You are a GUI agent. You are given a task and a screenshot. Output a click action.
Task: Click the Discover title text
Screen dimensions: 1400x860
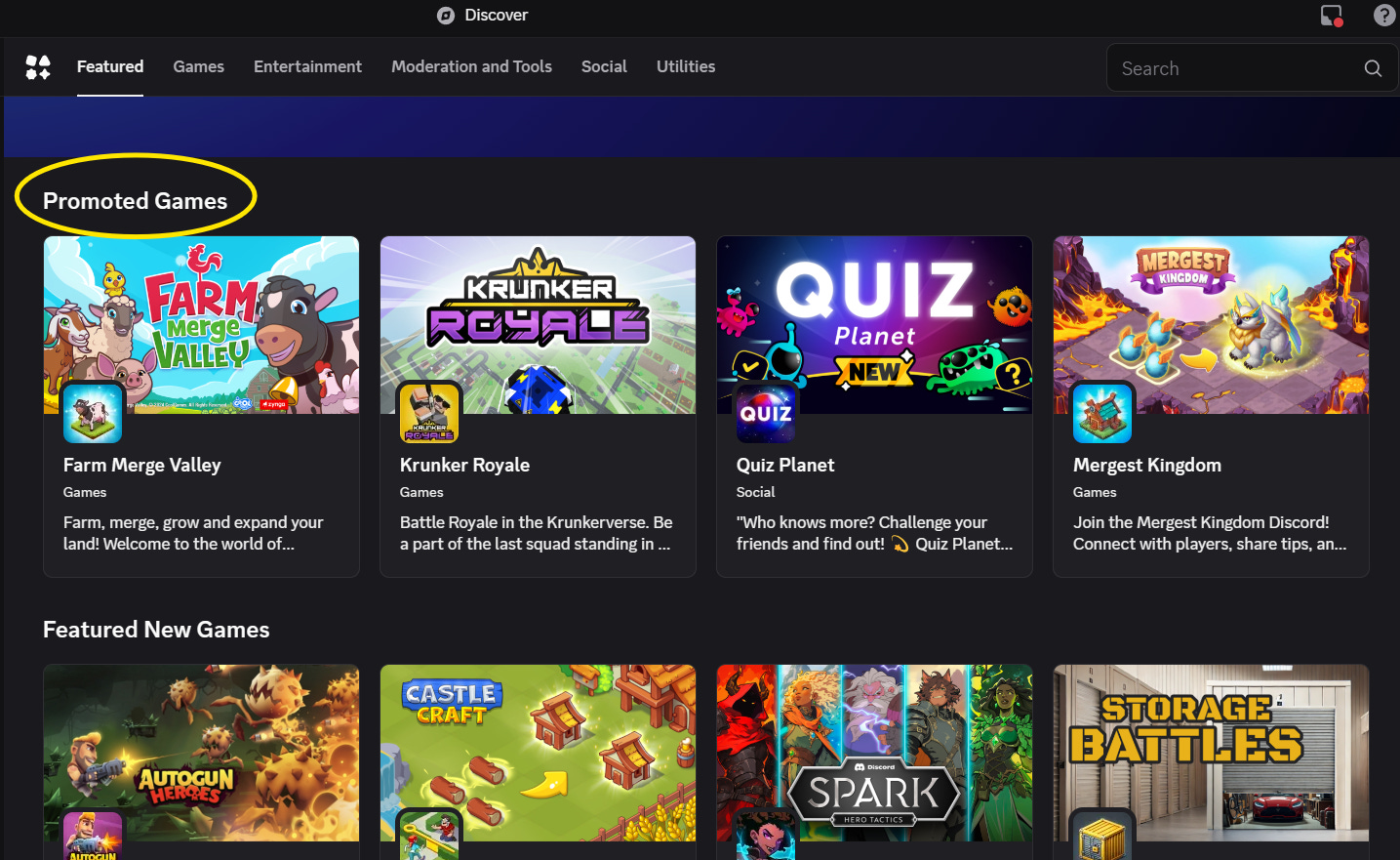point(496,16)
